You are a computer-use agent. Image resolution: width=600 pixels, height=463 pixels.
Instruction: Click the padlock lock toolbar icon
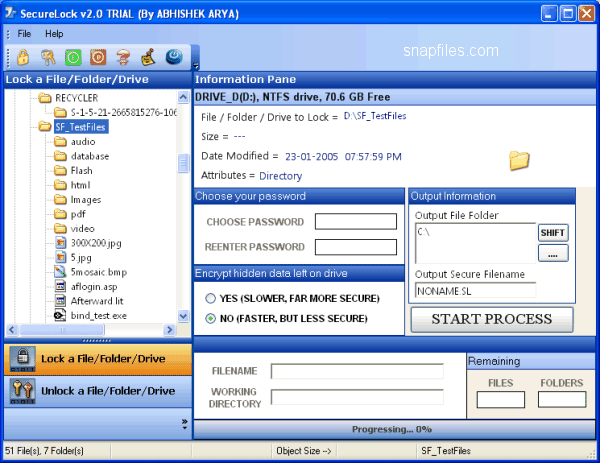[23, 57]
